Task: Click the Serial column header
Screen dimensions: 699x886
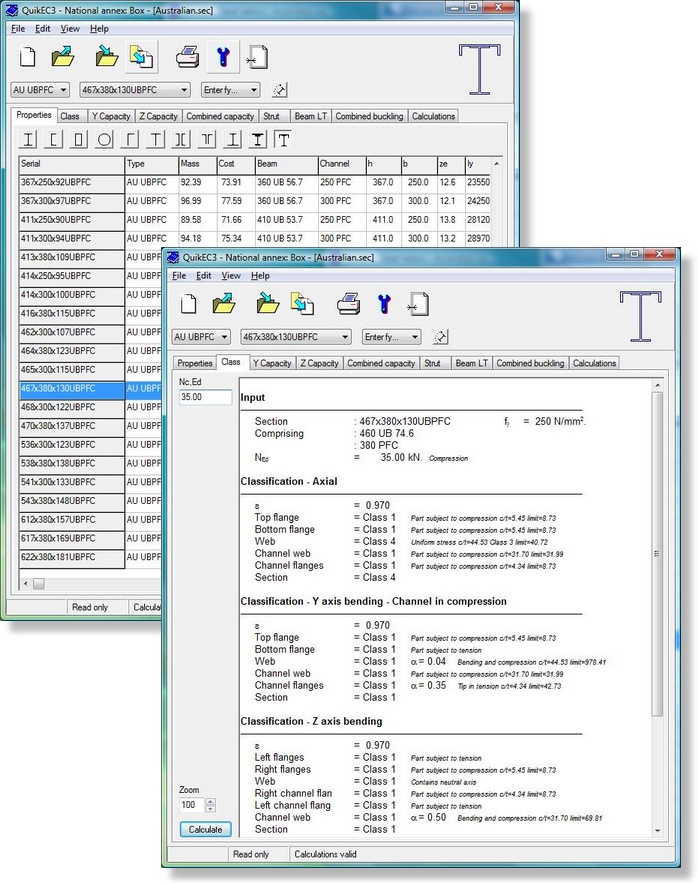Action: coord(71,164)
